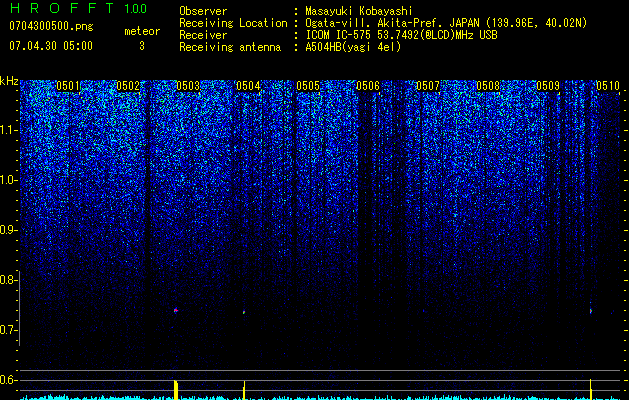The height and width of the screenshot is (400, 629).
Task: Click the 1.0 frequency axis label
Action: coord(8,180)
